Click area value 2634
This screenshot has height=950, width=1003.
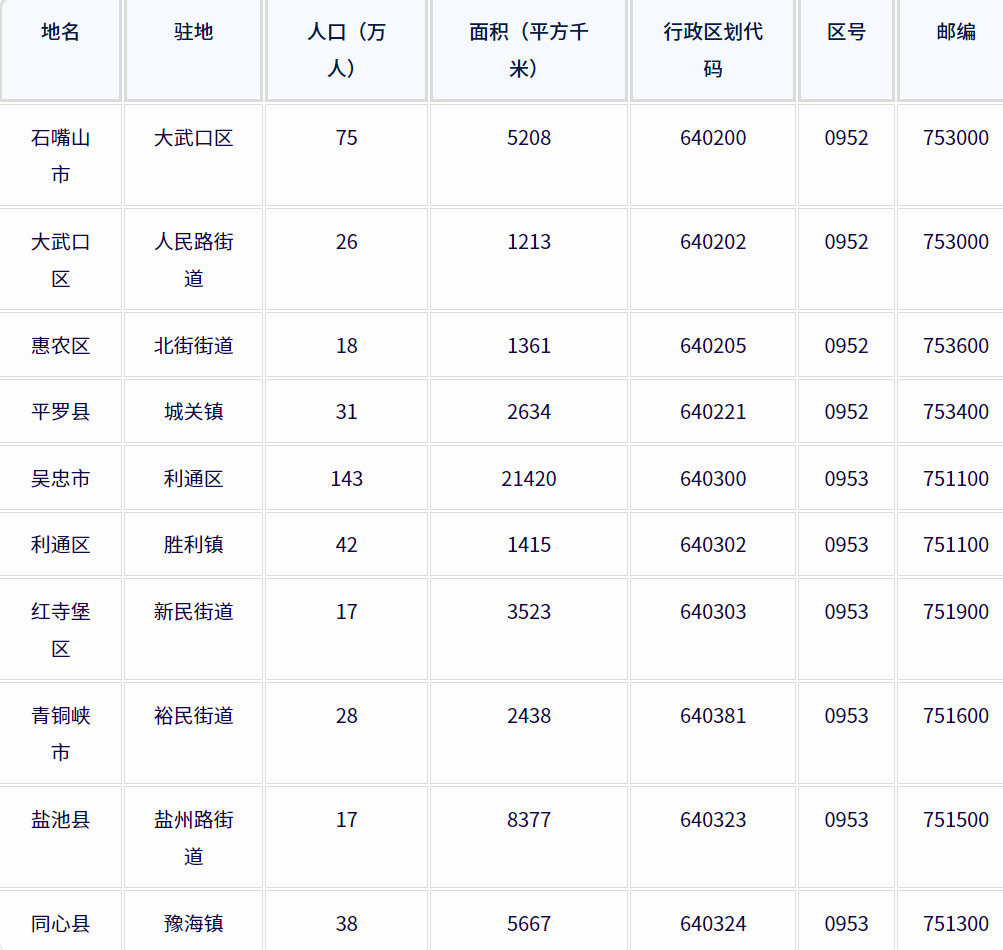click(x=528, y=411)
